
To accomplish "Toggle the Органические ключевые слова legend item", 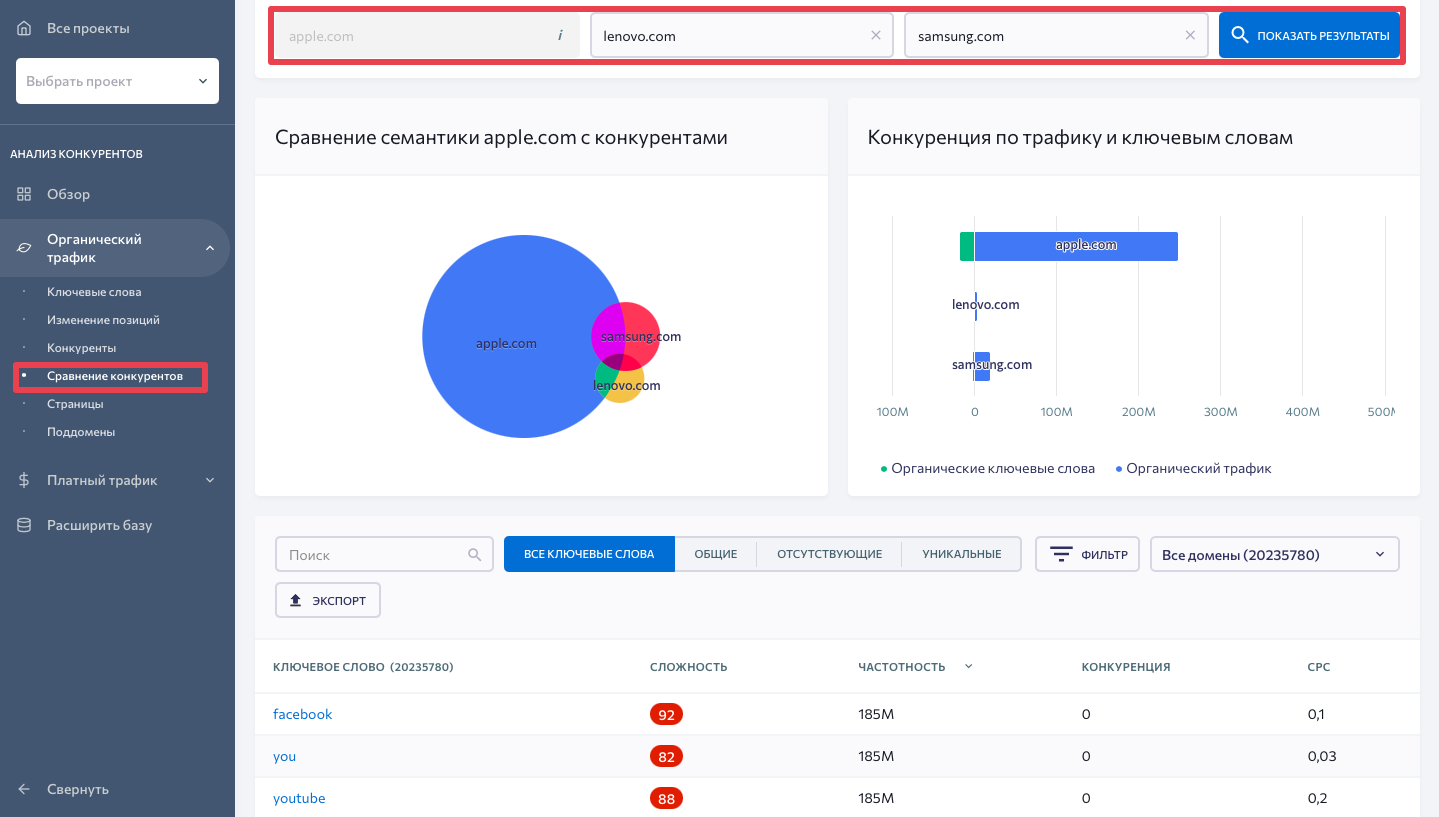I will (988, 468).
